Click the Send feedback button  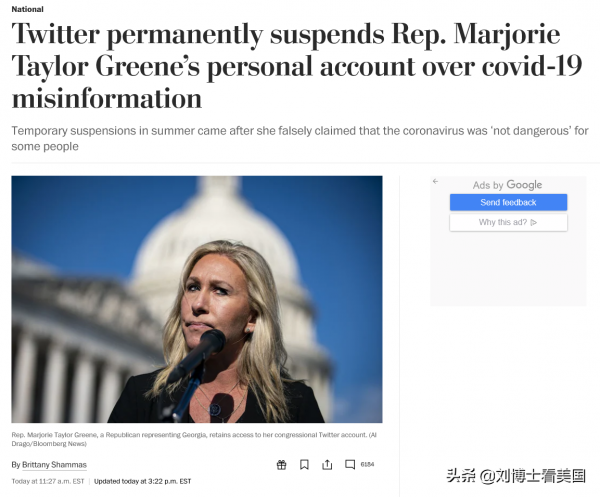508,202
